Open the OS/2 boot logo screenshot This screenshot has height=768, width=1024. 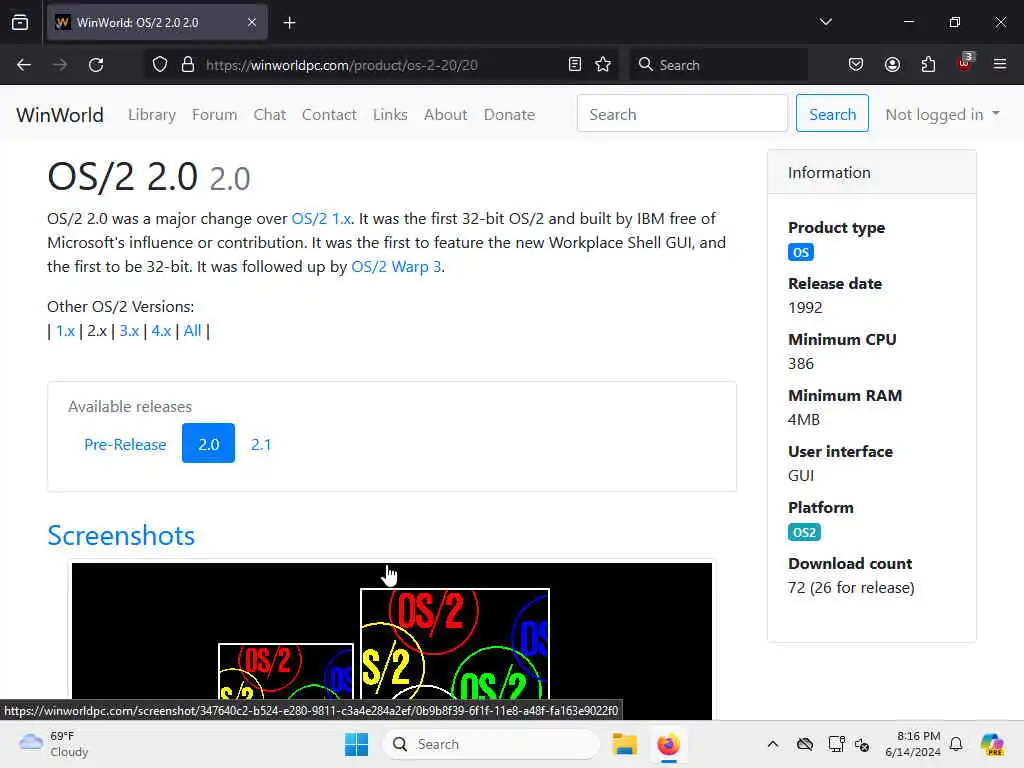pyautogui.click(x=392, y=641)
